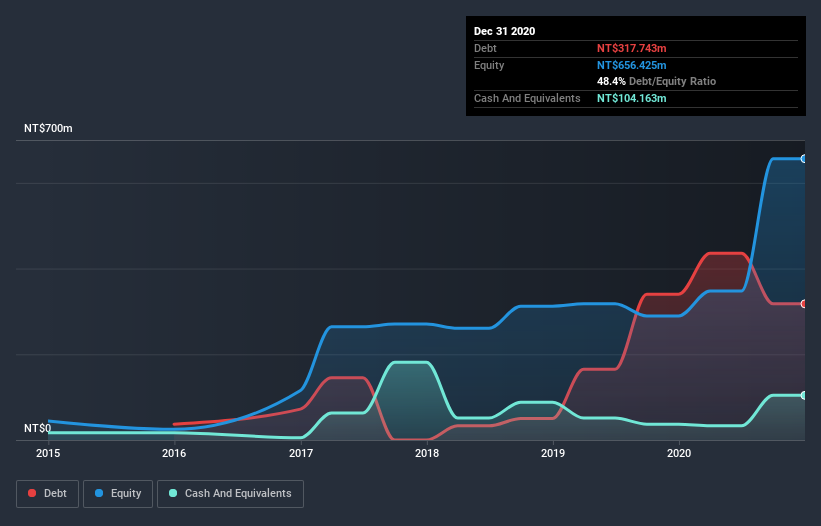Click the 2015 x-axis label
This screenshot has height=526, width=821.
pos(48,453)
